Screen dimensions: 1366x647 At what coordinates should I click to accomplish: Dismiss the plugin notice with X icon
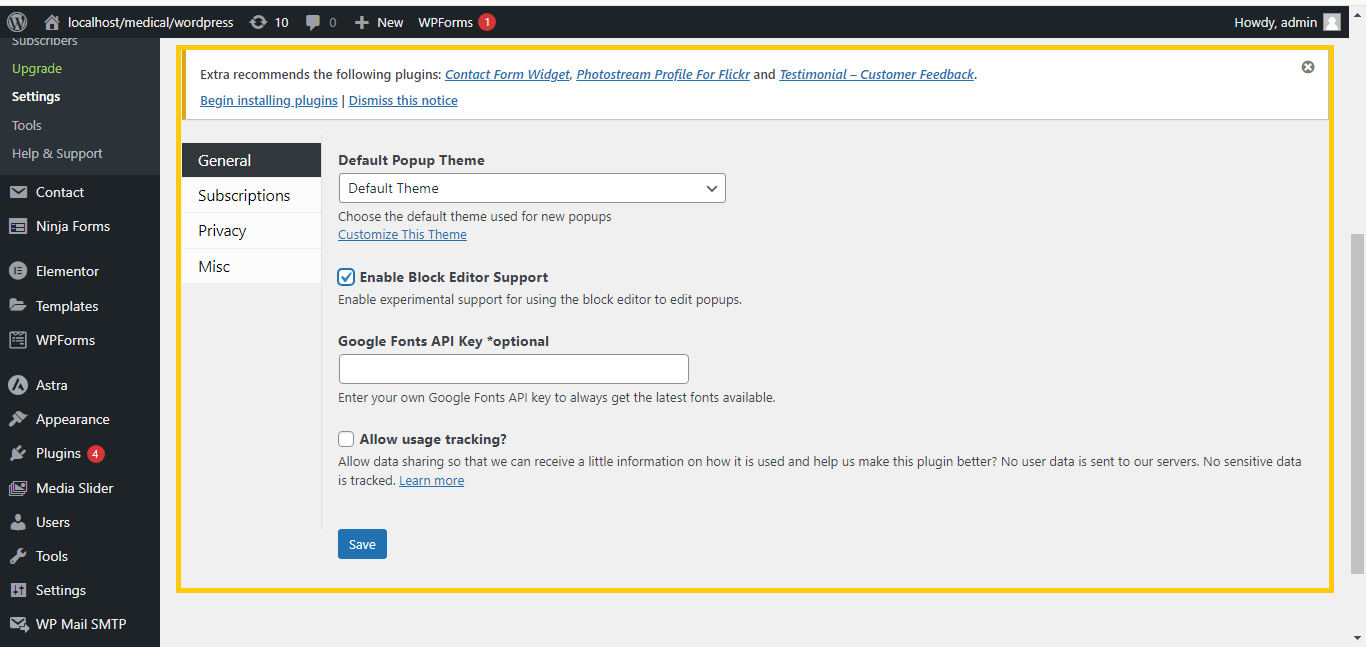(x=1308, y=67)
